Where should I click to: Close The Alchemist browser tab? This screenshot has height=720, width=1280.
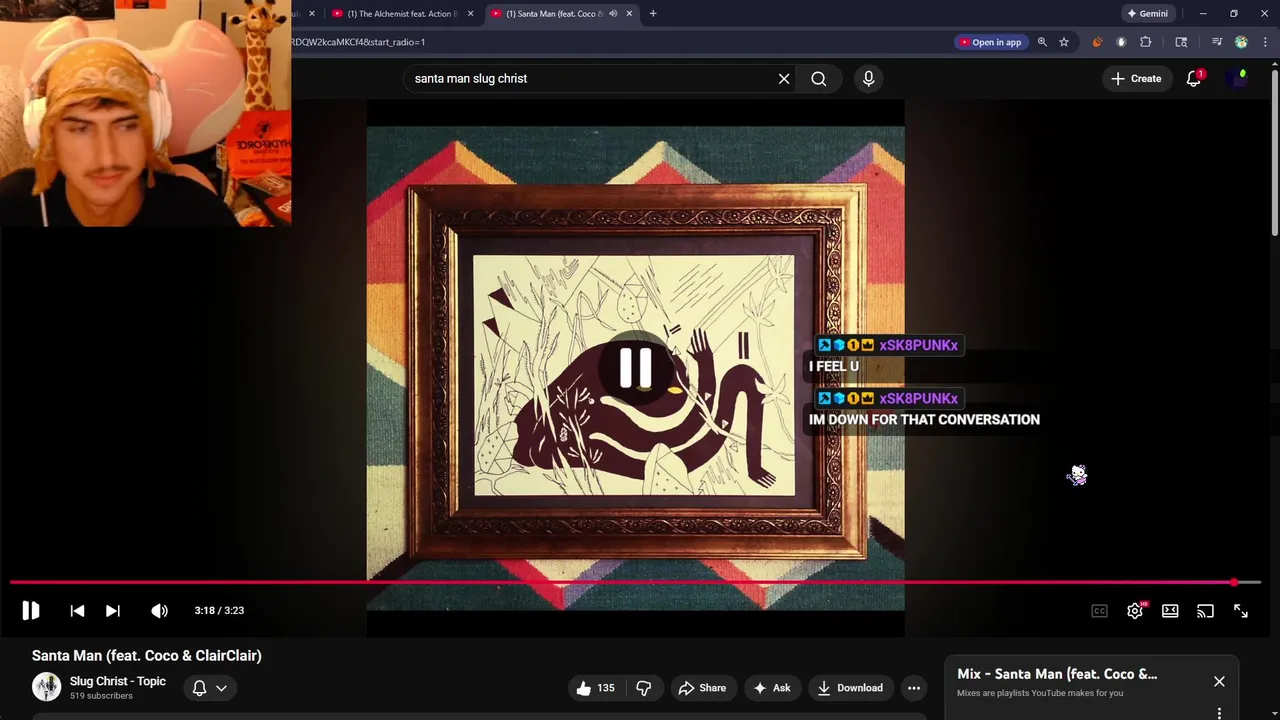coord(470,13)
